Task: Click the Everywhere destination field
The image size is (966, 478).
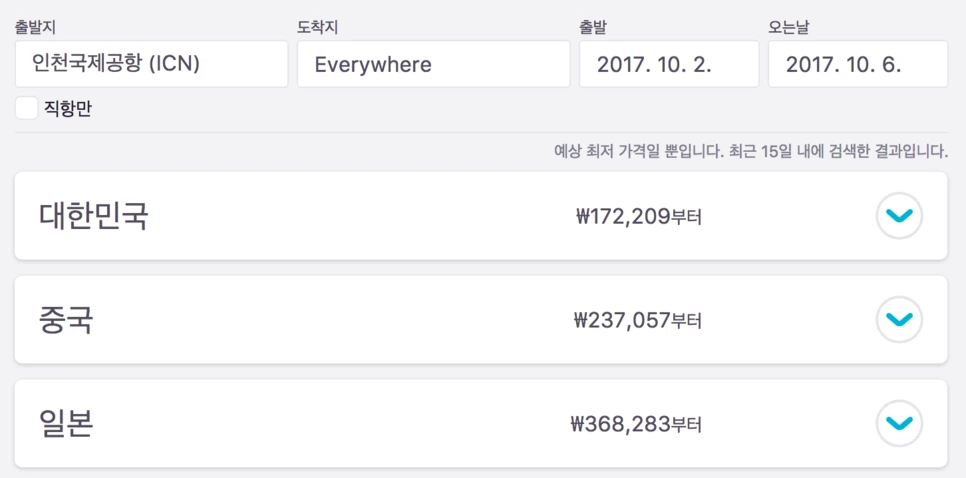Action: tap(433, 64)
